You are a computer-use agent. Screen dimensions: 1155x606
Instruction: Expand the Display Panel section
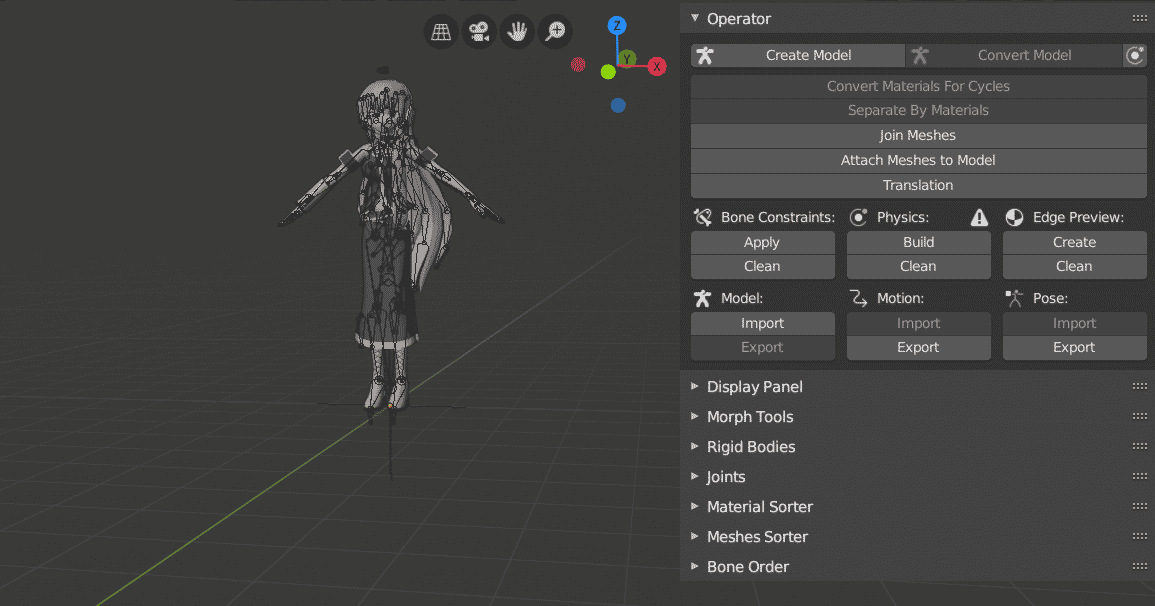tap(695, 386)
